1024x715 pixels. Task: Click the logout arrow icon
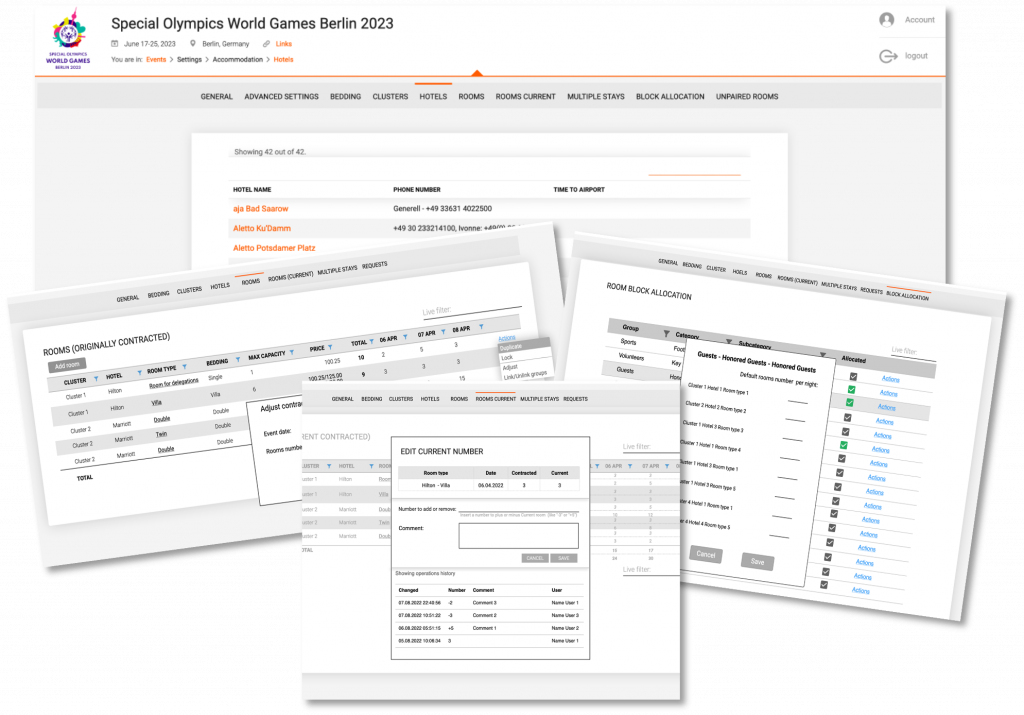[x=888, y=56]
